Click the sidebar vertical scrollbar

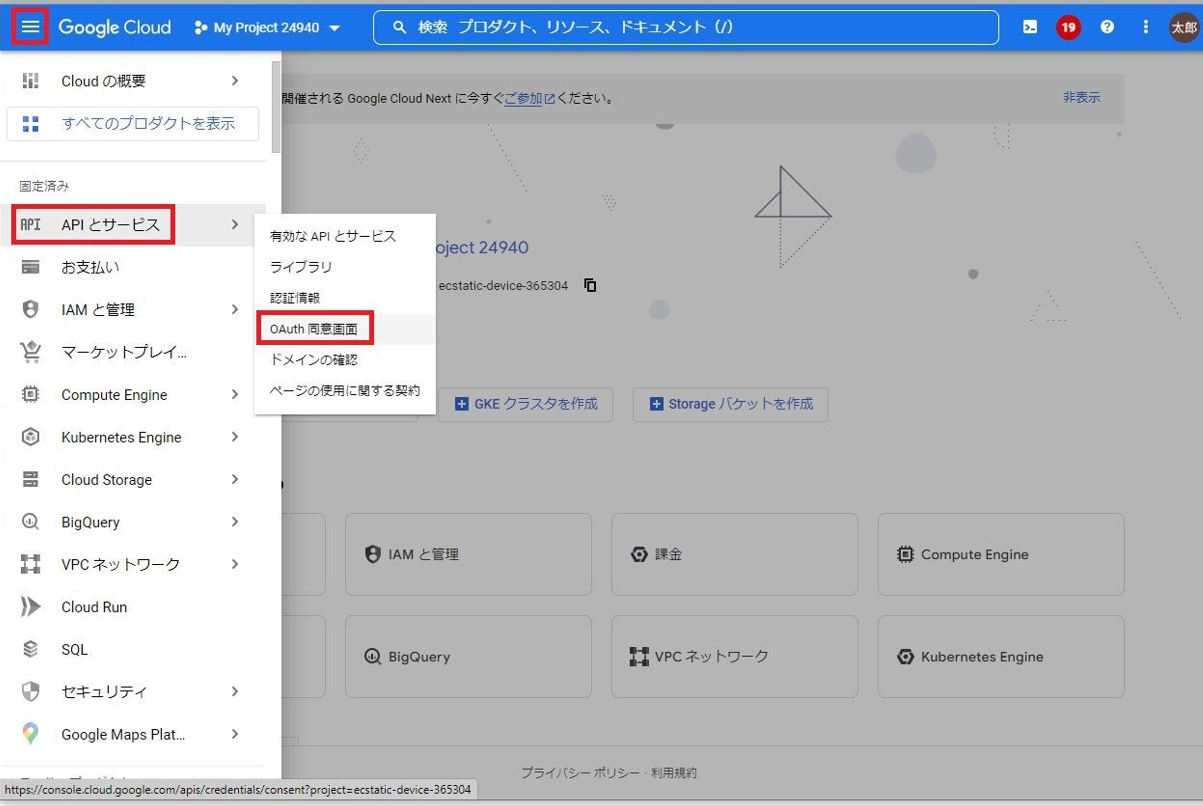point(276,105)
